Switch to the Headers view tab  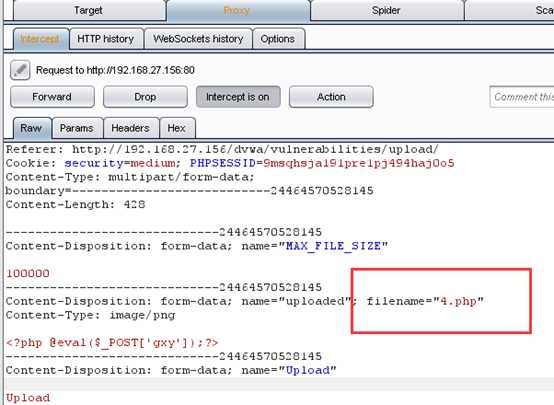[x=131, y=128]
